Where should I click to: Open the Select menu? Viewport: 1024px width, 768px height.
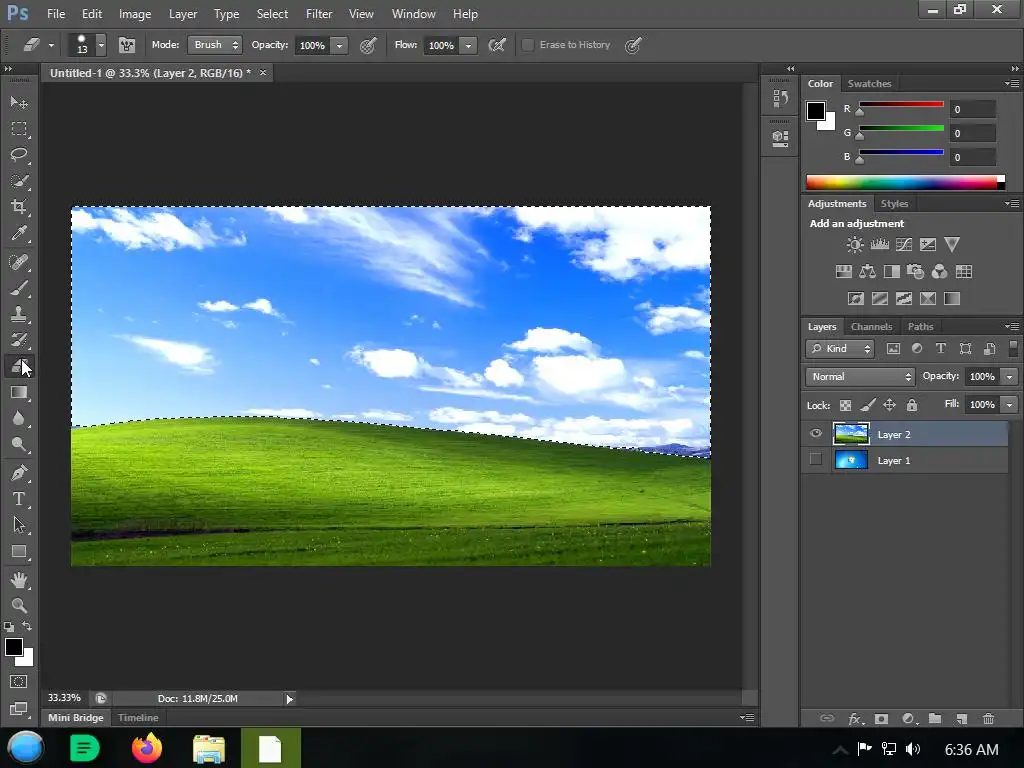[x=272, y=14]
